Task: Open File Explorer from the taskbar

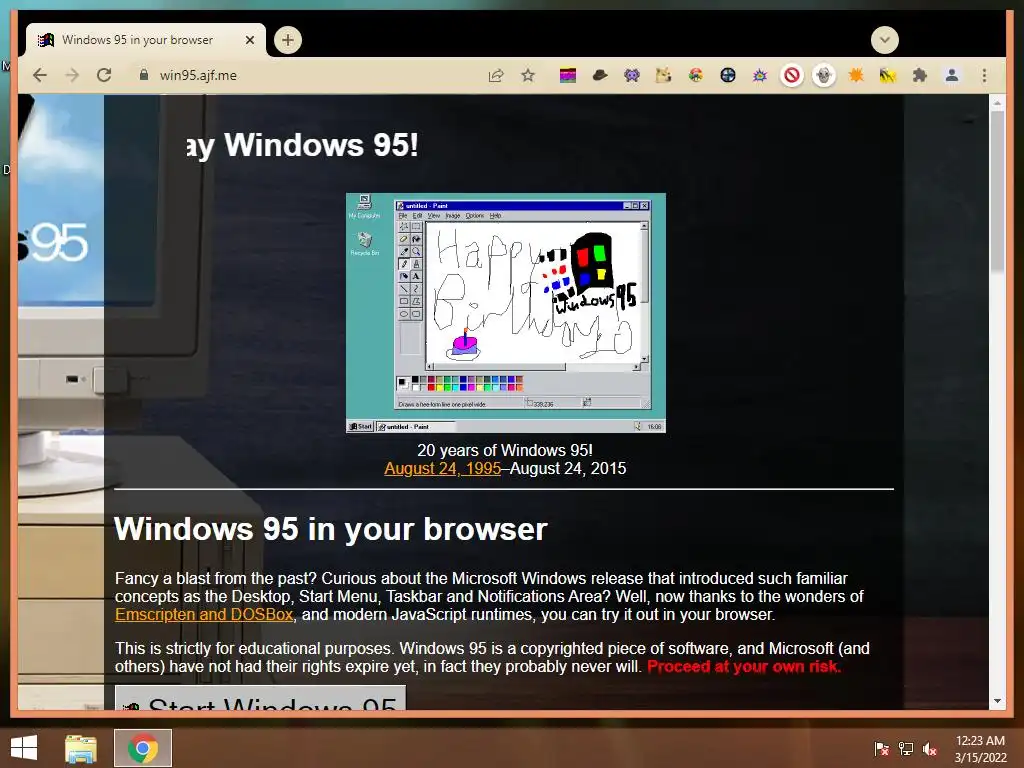Action: [80, 748]
